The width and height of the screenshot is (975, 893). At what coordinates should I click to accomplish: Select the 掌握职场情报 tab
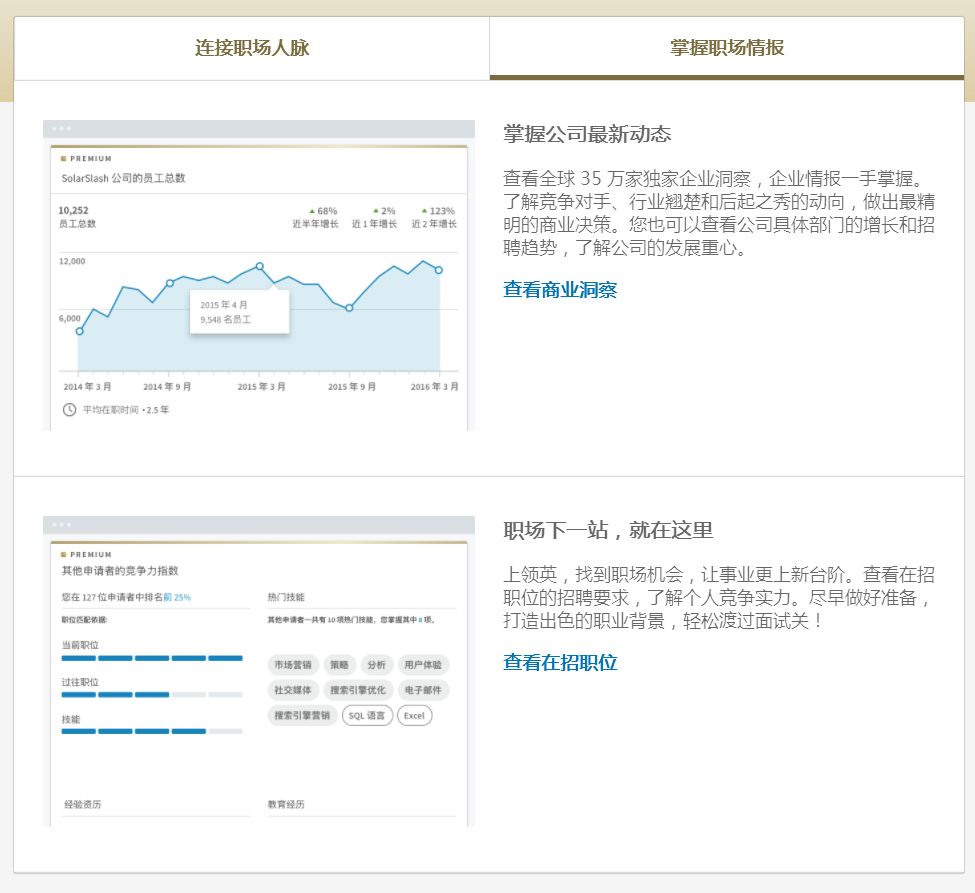coord(727,48)
